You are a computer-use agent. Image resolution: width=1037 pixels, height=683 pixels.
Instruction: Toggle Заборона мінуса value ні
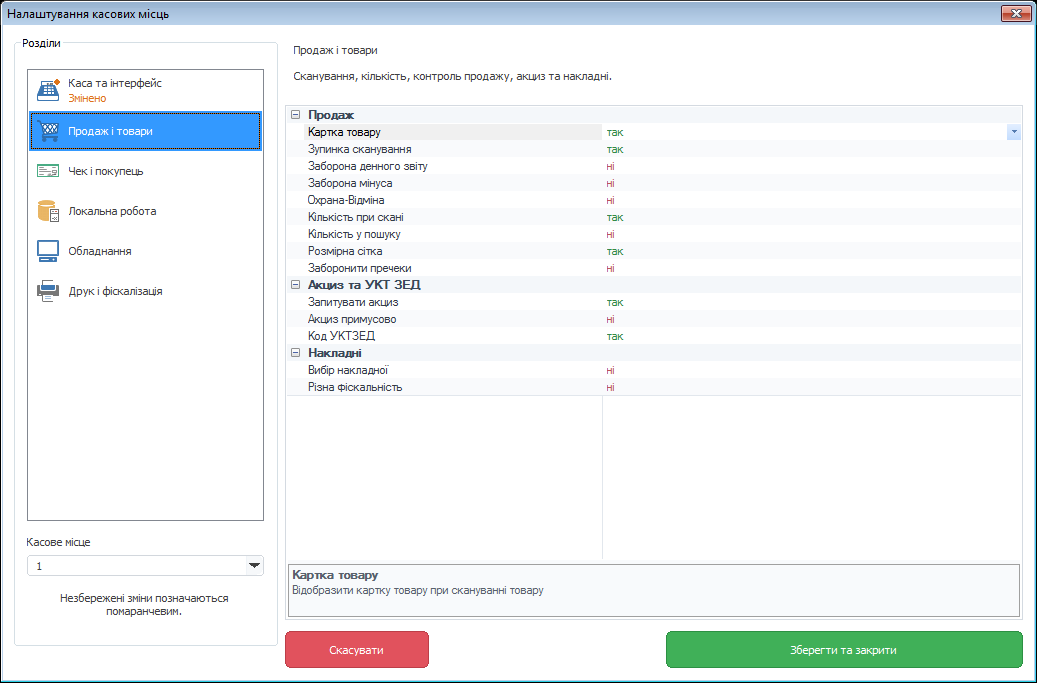click(610, 183)
